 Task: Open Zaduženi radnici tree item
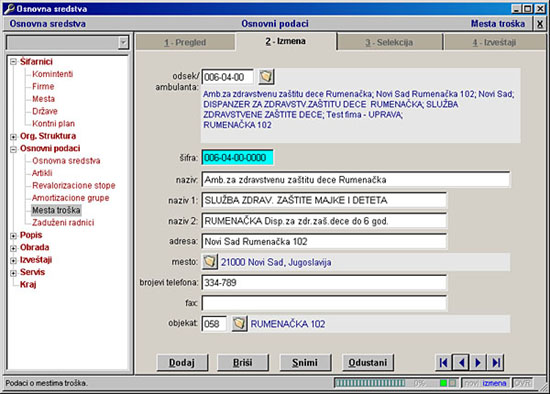[63, 222]
